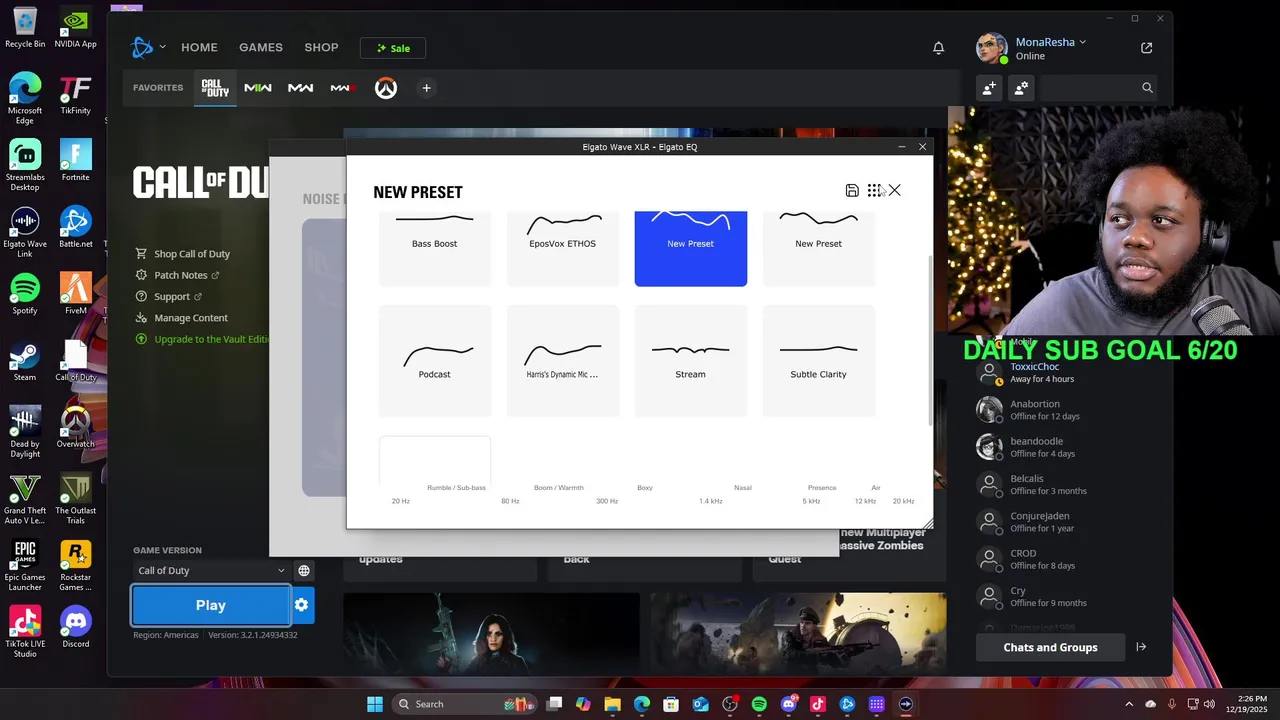The height and width of the screenshot is (720, 1280).
Task: Select the EposVox ETHOS preset
Action: (x=563, y=249)
